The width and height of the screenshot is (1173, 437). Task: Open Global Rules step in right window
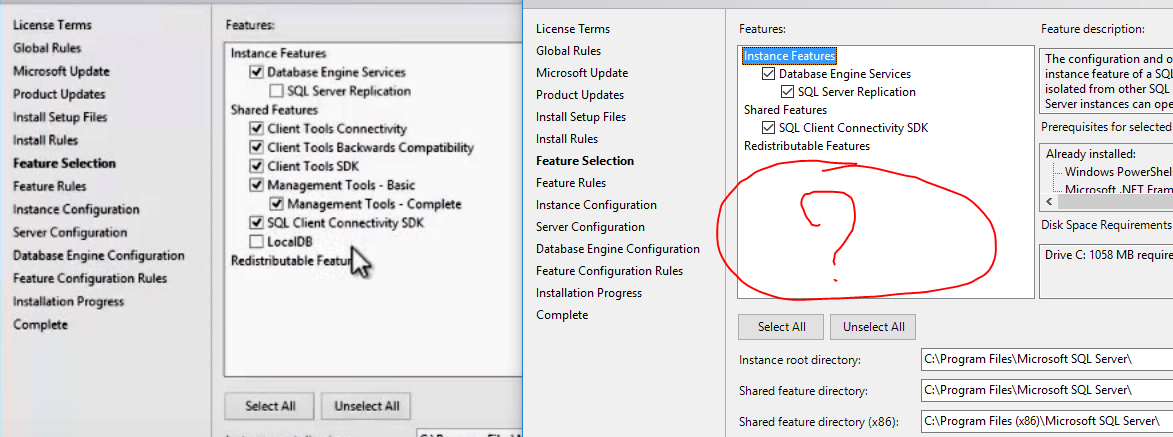569,52
